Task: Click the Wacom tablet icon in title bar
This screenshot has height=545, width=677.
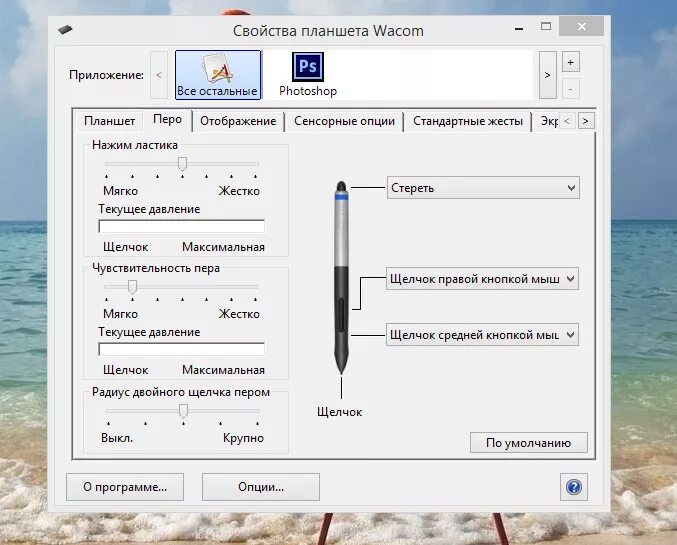Action: coord(65,30)
